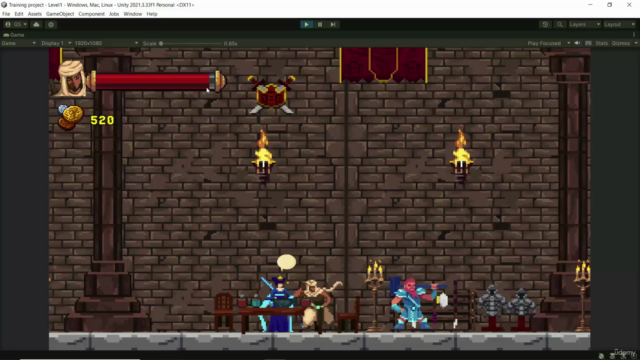Open the Assets menu
Viewport: 640px width, 360px height.
point(35,14)
